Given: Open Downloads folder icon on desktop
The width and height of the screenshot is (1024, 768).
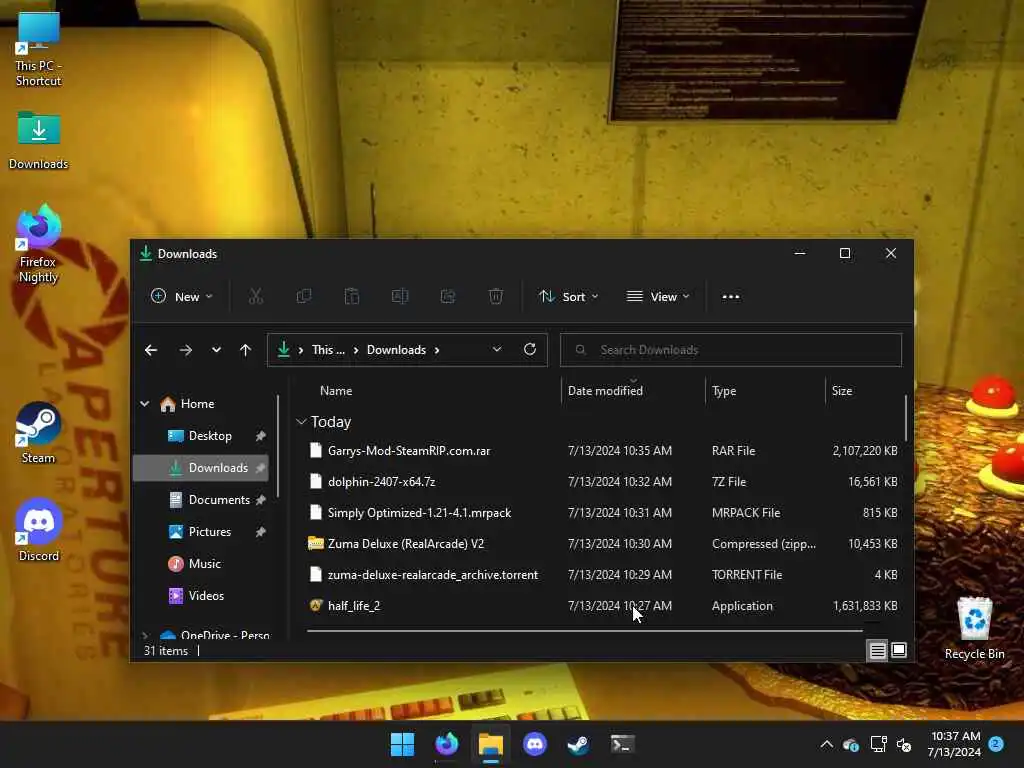Looking at the screenshot, I should (x=39, y=140).
